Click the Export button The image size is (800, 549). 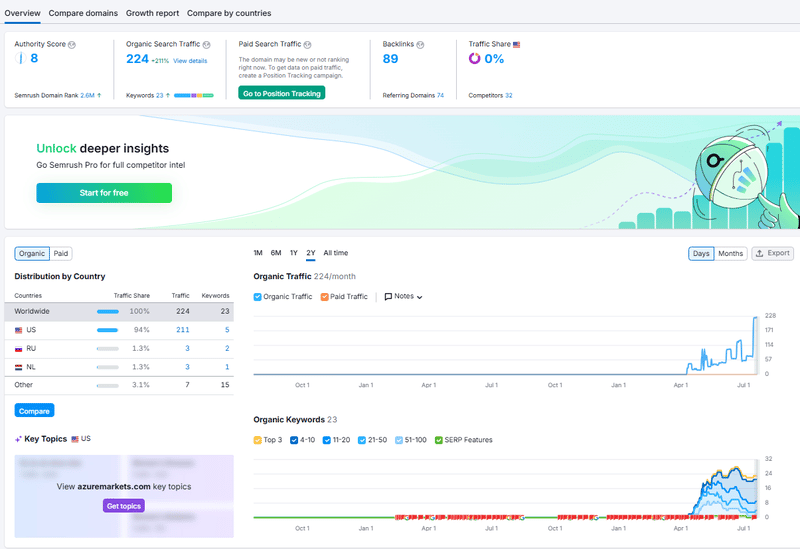772,254
